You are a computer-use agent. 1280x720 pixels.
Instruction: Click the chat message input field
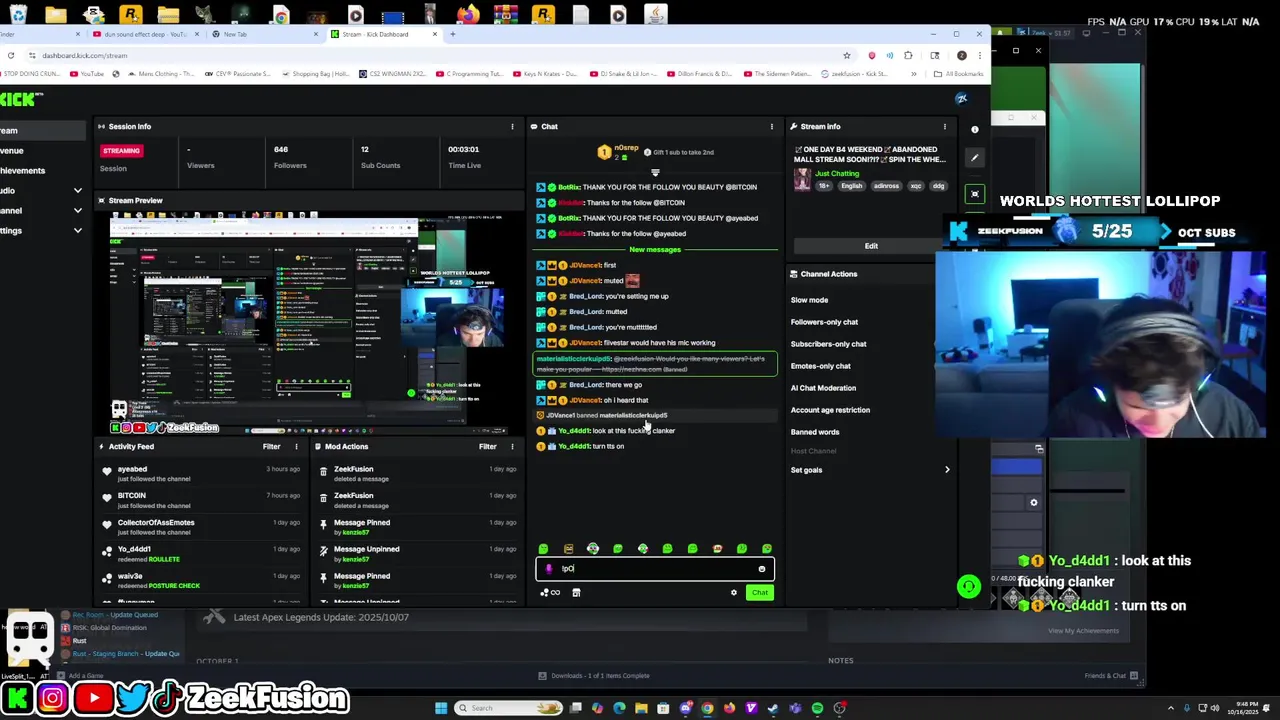[655, 569]
